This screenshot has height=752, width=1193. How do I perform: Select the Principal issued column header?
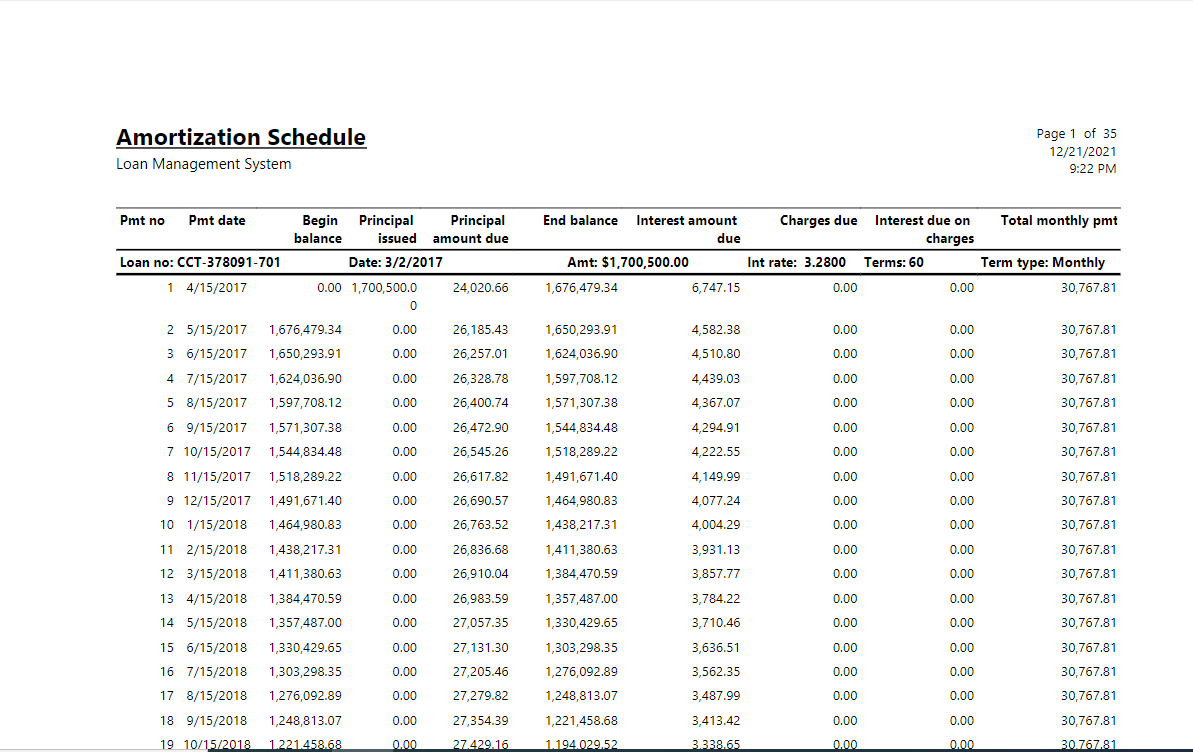click(387, 229)
